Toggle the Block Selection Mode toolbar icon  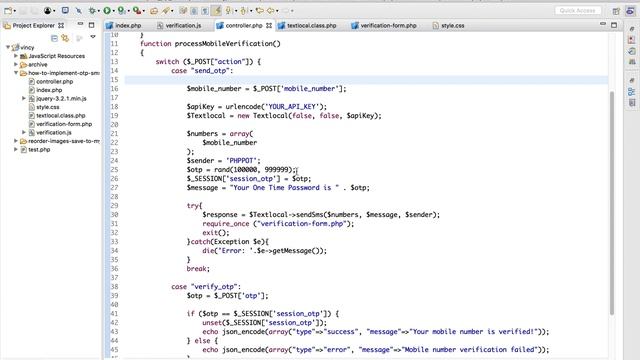(x=194, y=11)
